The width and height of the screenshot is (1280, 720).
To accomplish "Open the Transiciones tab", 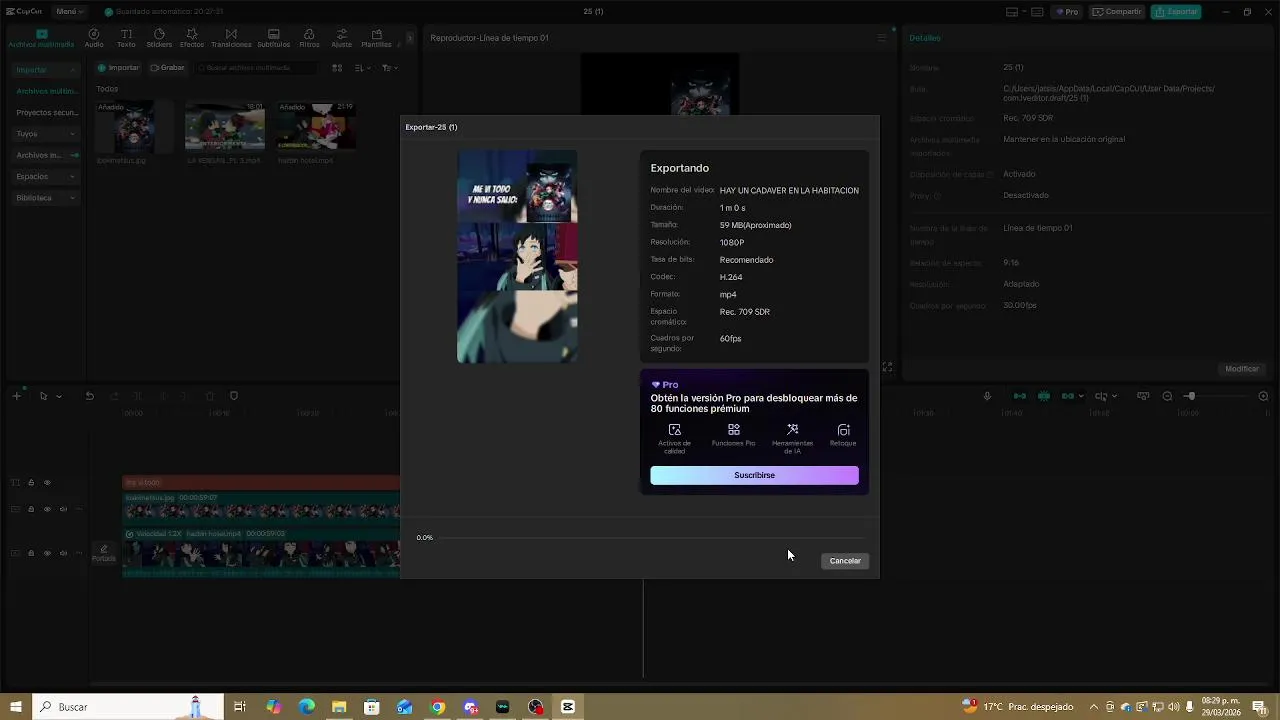I will click(231, 38).
